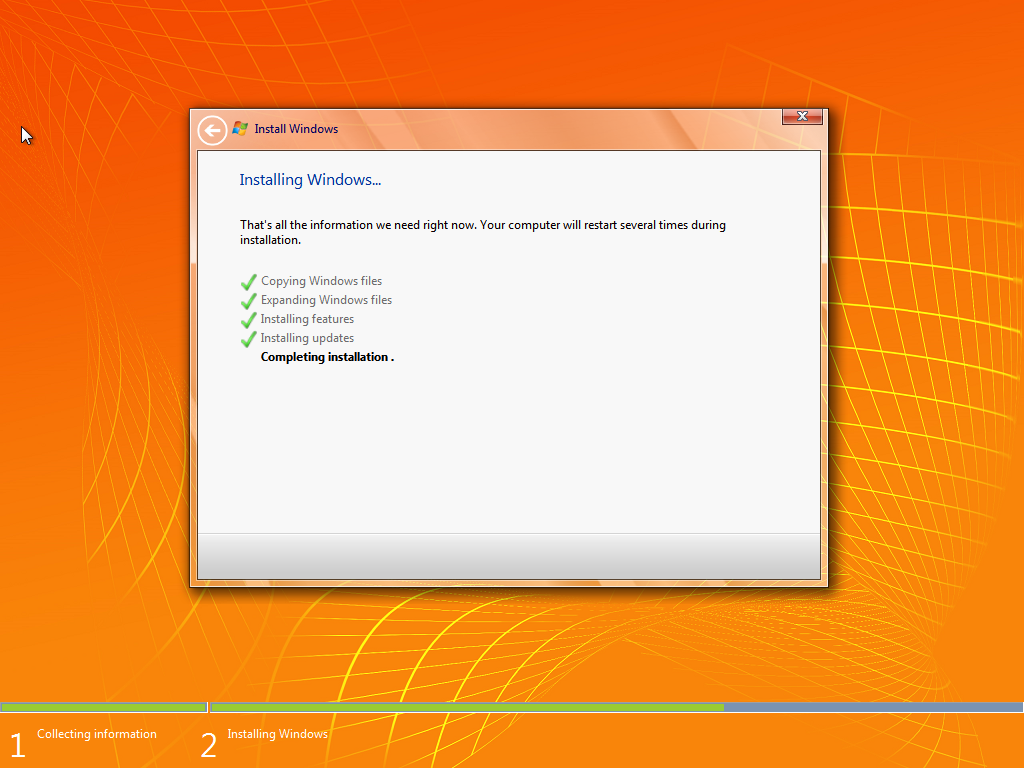
Task: Click the 'Collecting information' stage label
Action: click(x=97, y=734)
